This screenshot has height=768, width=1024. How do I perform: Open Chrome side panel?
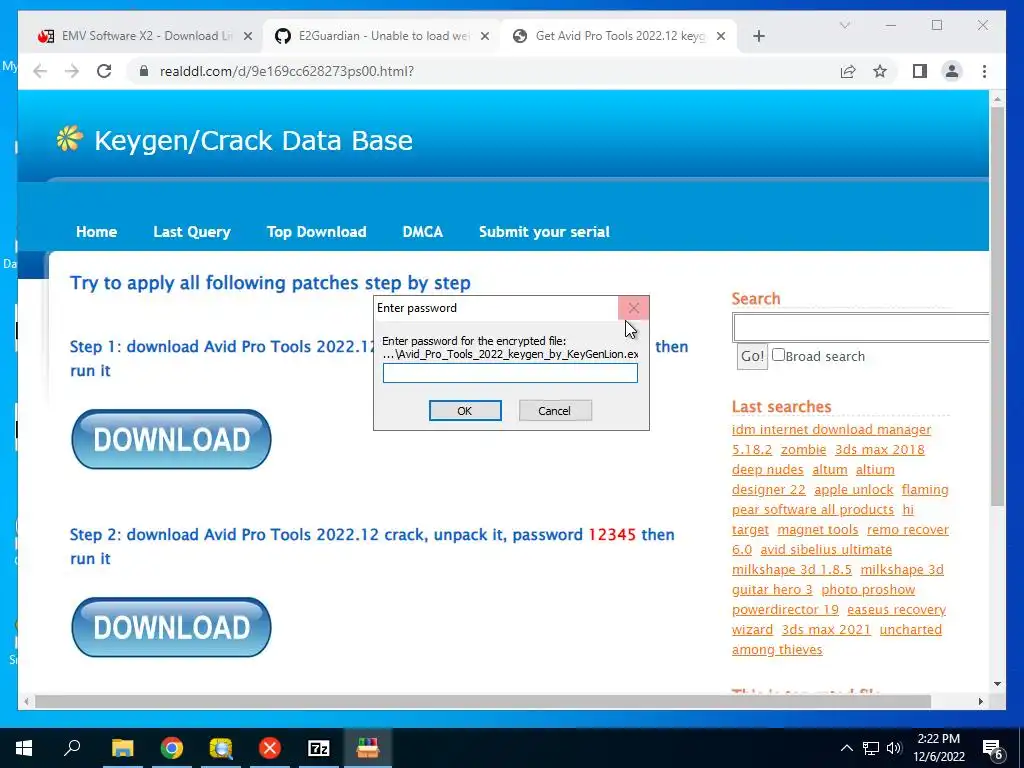point(920,71)
